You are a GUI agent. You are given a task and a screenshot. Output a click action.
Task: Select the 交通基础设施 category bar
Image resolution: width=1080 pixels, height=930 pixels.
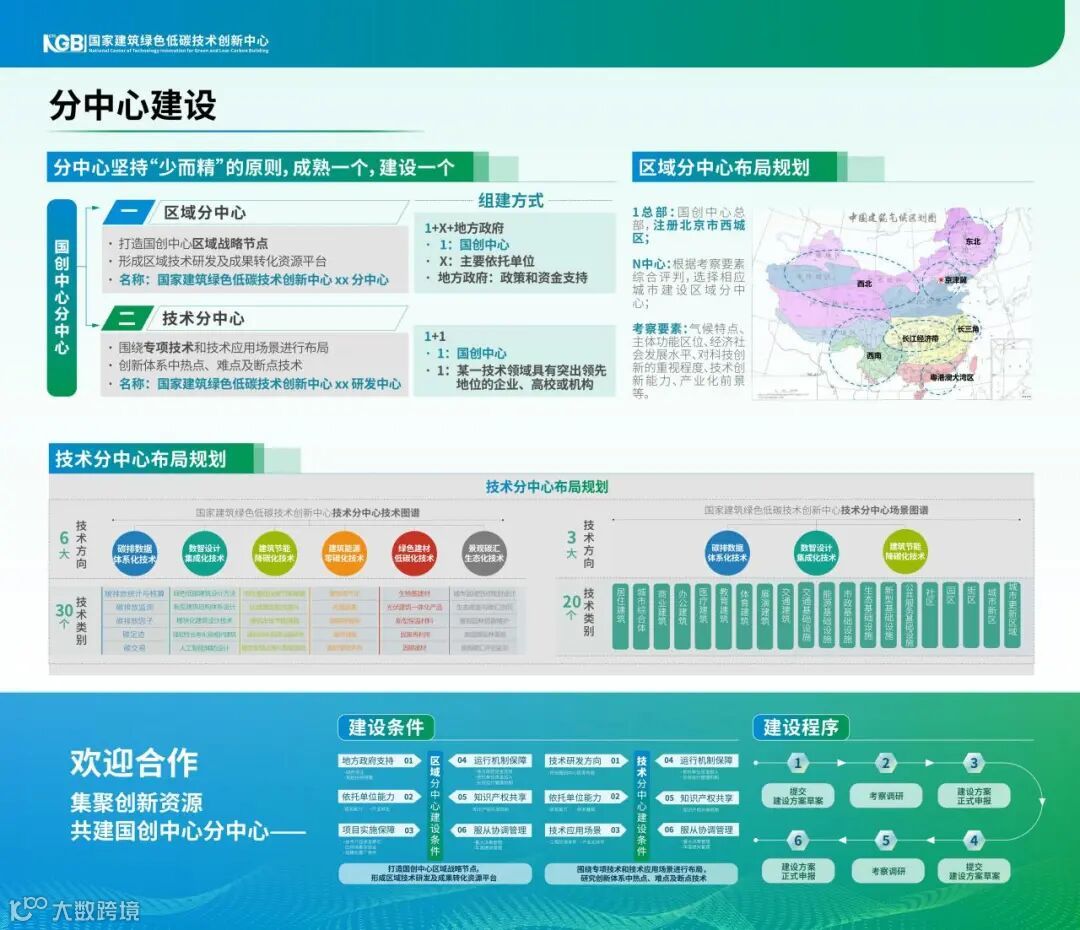click(807, 614)
